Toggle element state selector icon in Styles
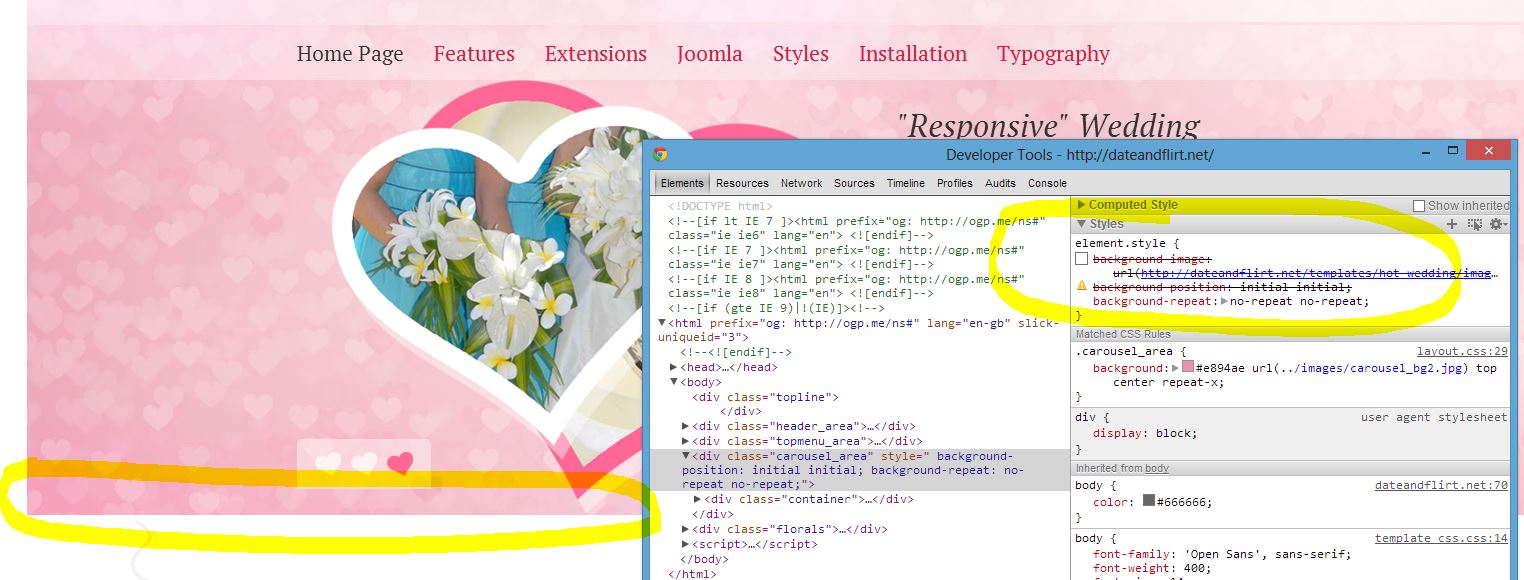The height and width of the screenshot is (580, 1524). point(1474,224)
